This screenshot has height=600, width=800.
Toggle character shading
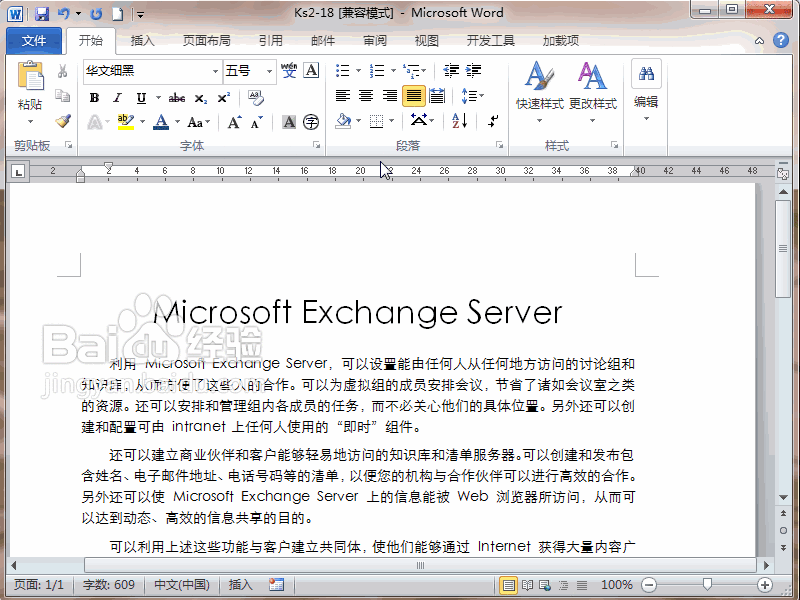(289, 122)
